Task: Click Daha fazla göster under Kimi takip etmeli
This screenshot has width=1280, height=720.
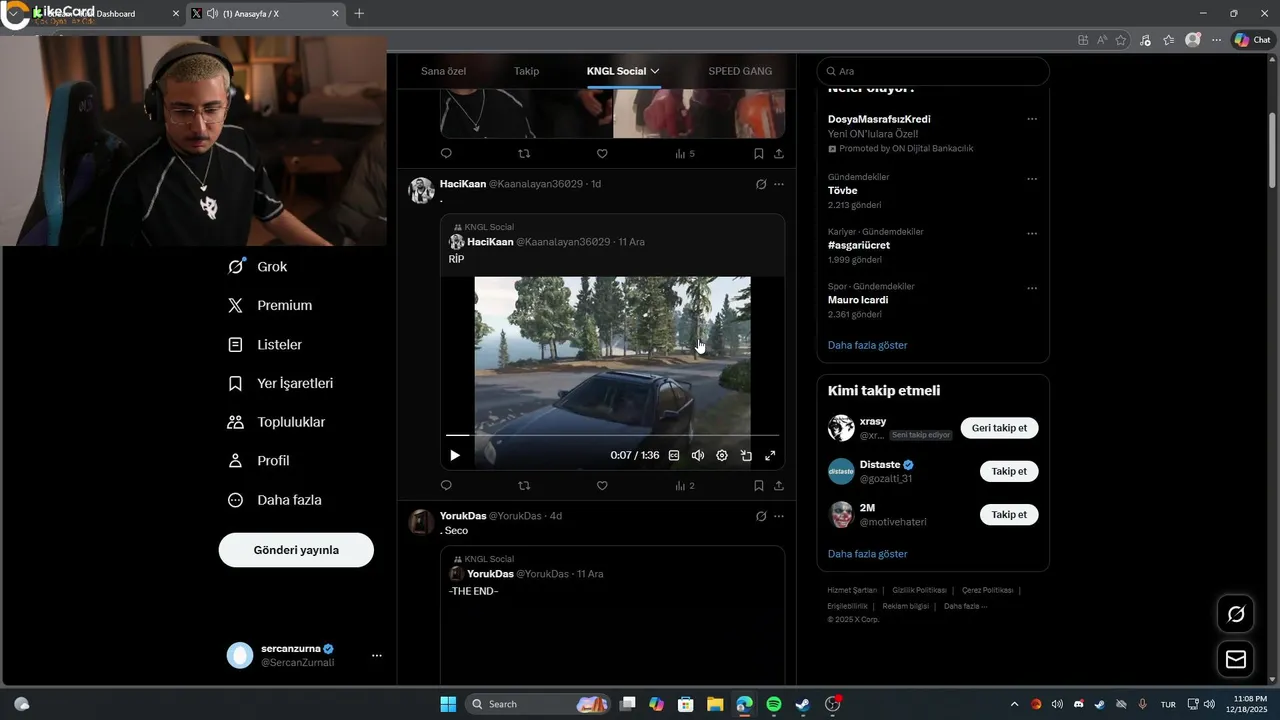Action: [x=868, y=554]
